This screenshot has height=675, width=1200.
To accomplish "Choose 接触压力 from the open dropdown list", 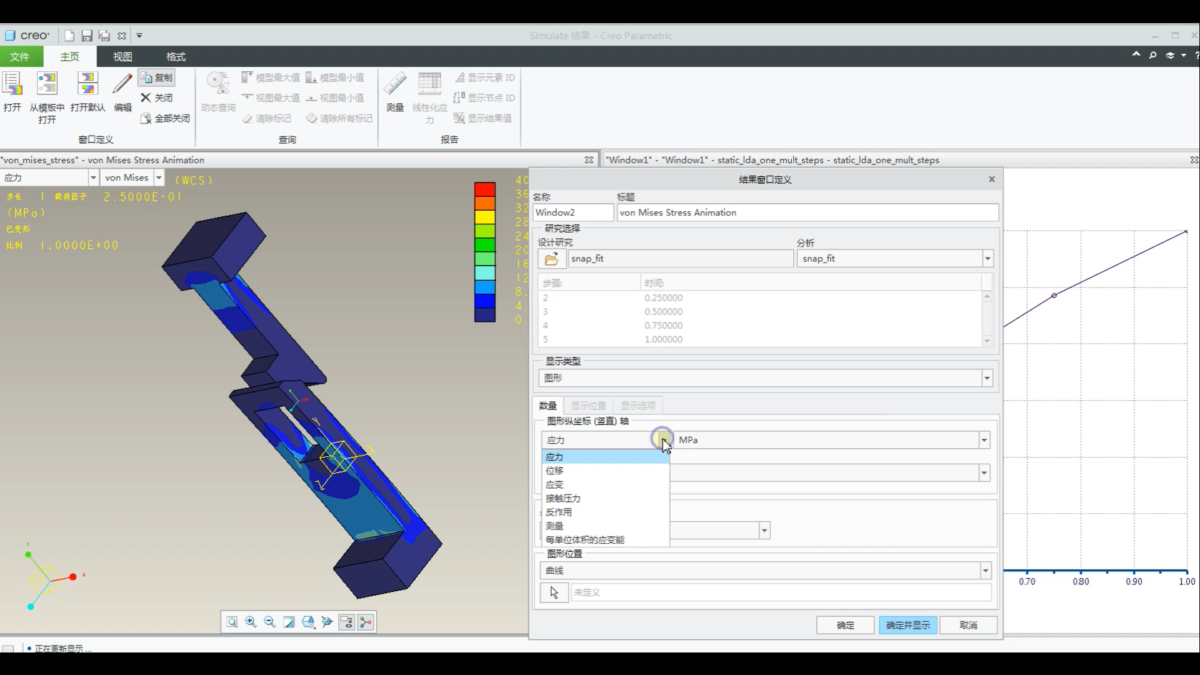I will (x=605, y=498).
